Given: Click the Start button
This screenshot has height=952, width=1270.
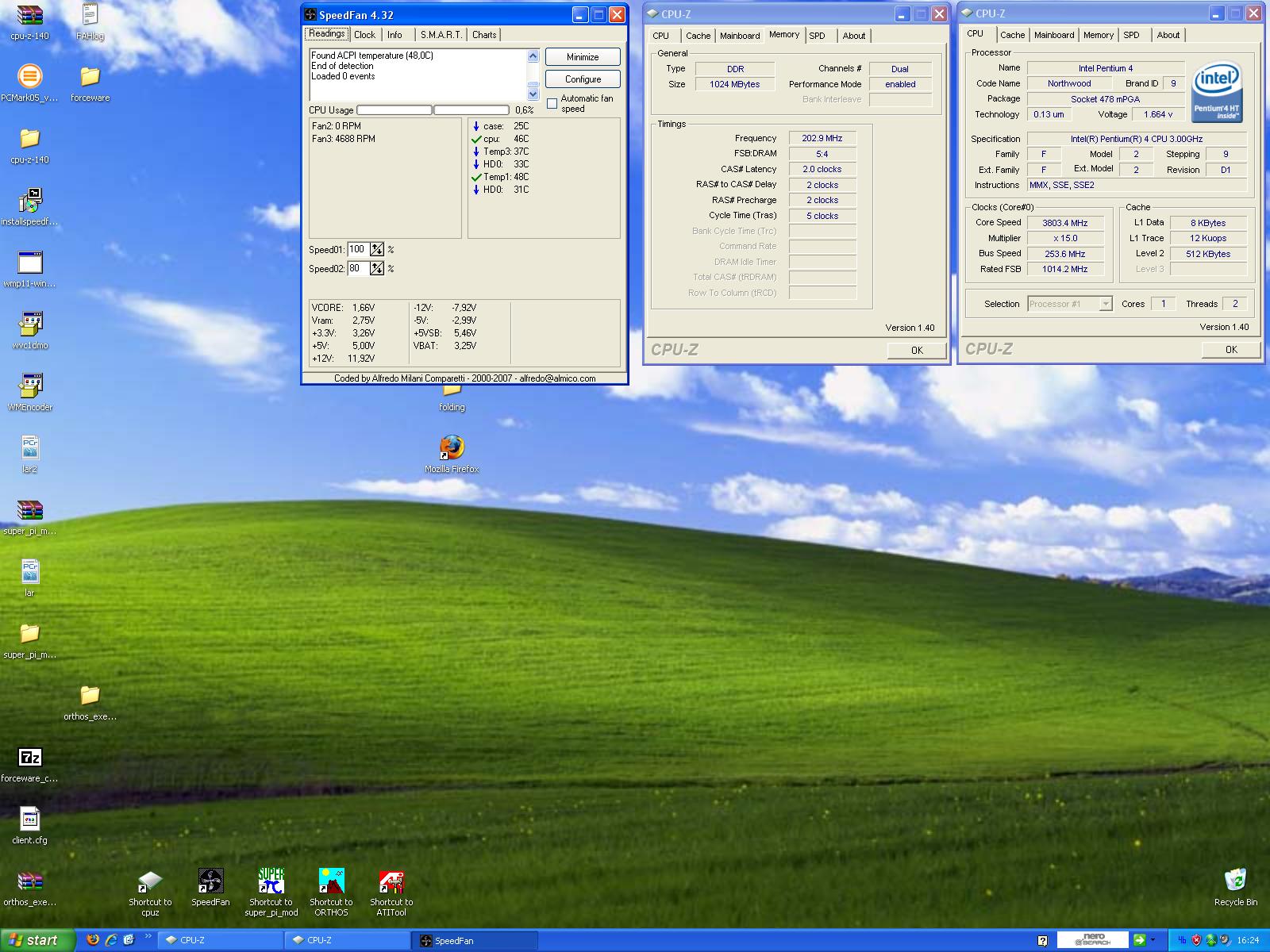Looking at the screenshot, I should 37,940.
